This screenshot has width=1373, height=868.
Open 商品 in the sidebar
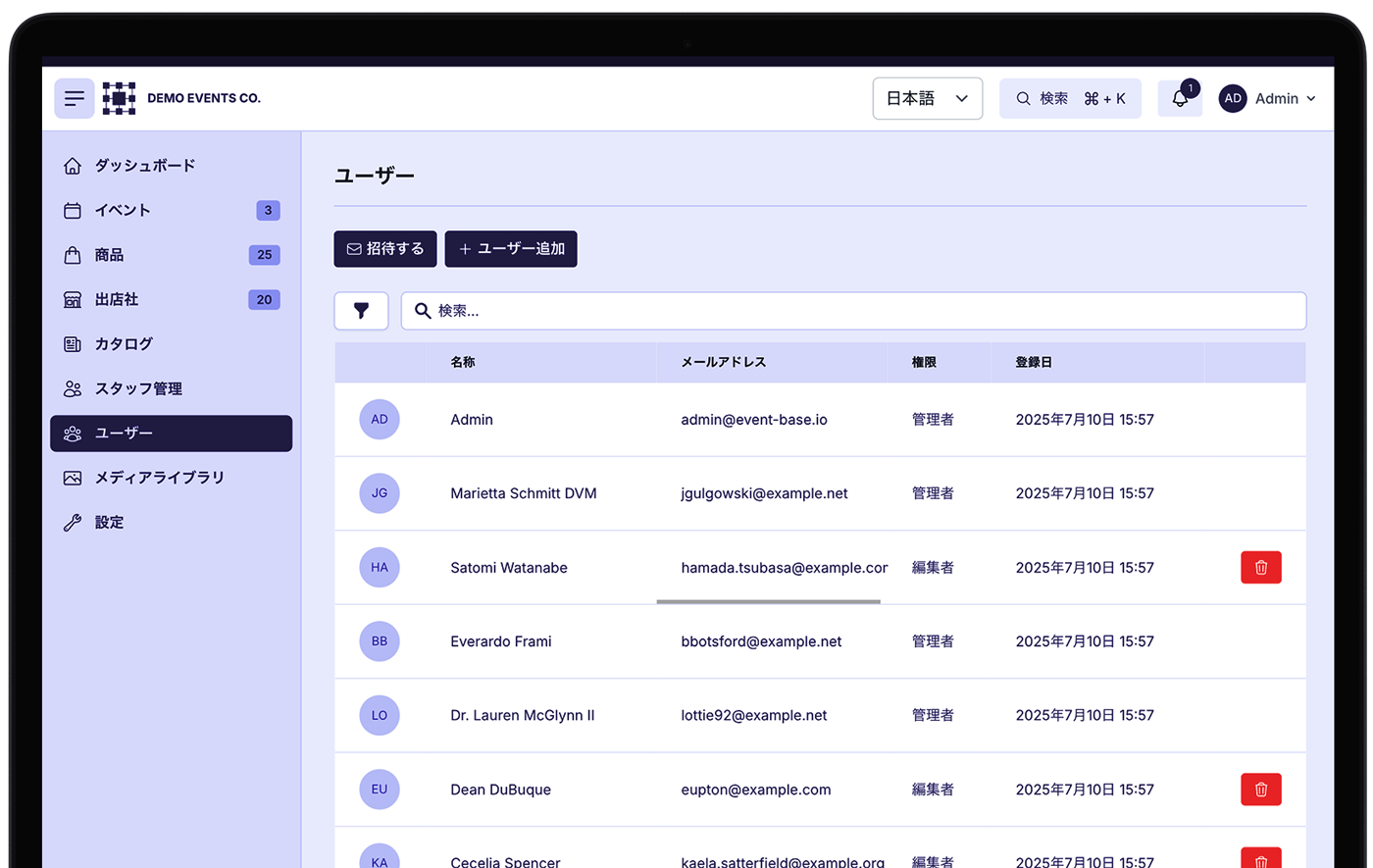(172, 255)
